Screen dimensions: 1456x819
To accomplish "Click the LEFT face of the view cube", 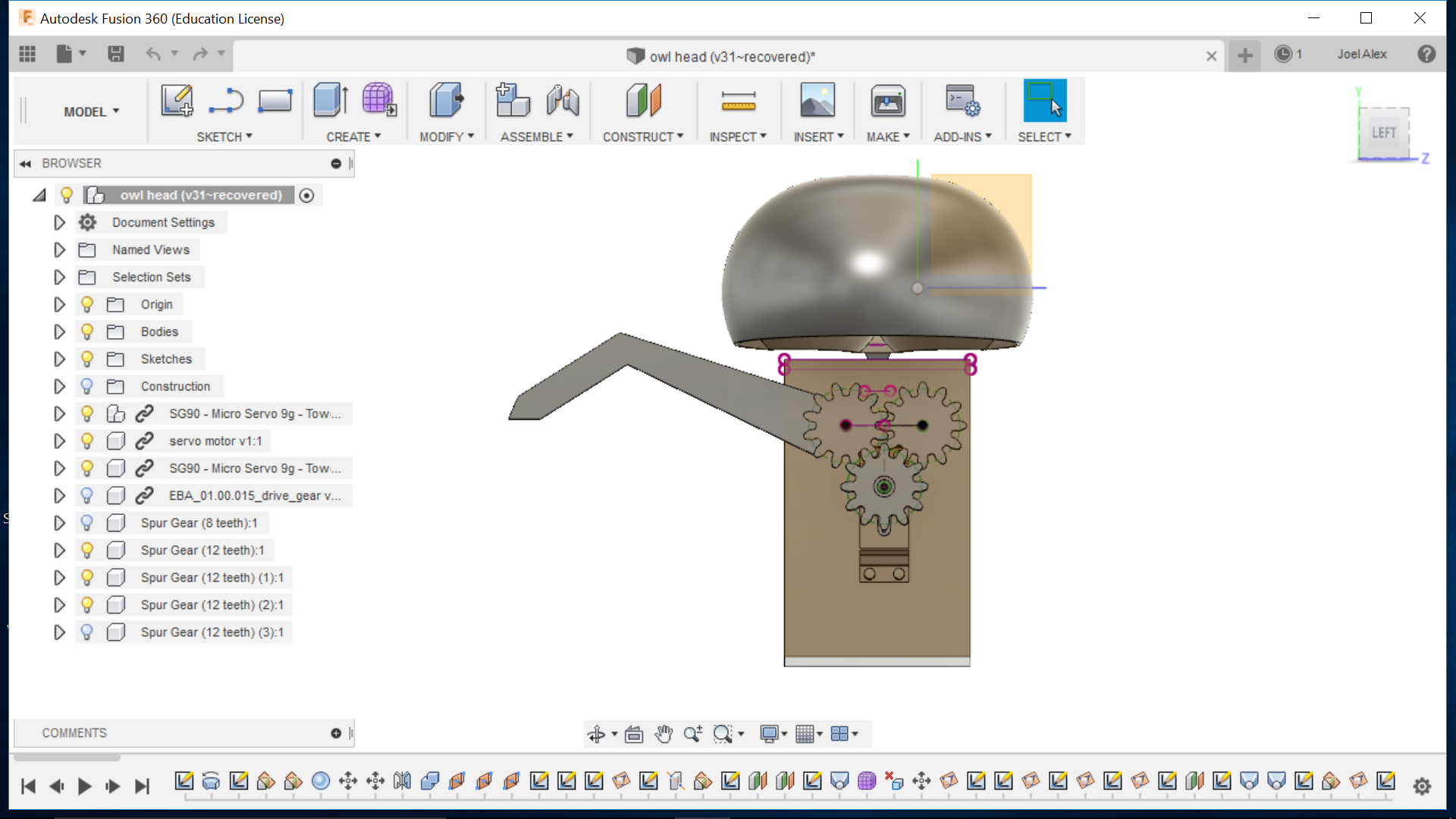I will [1383, 133].
